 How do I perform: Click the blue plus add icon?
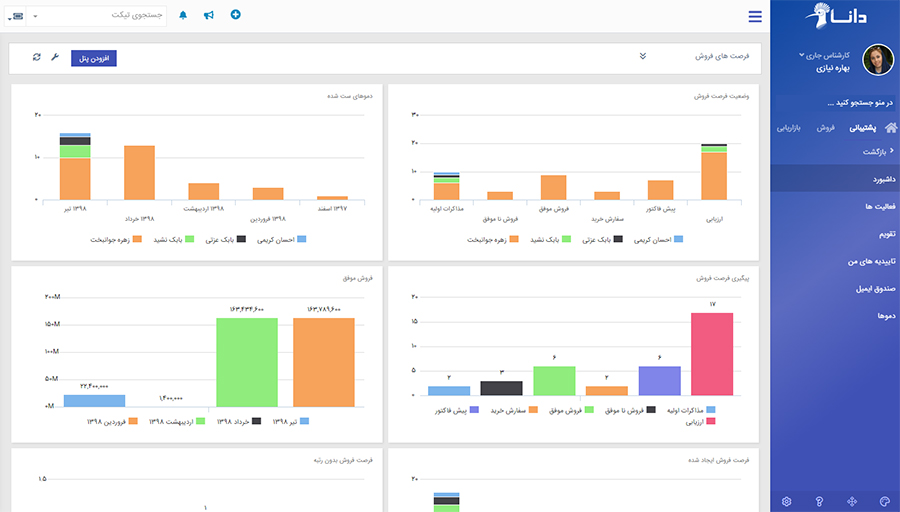236,15
